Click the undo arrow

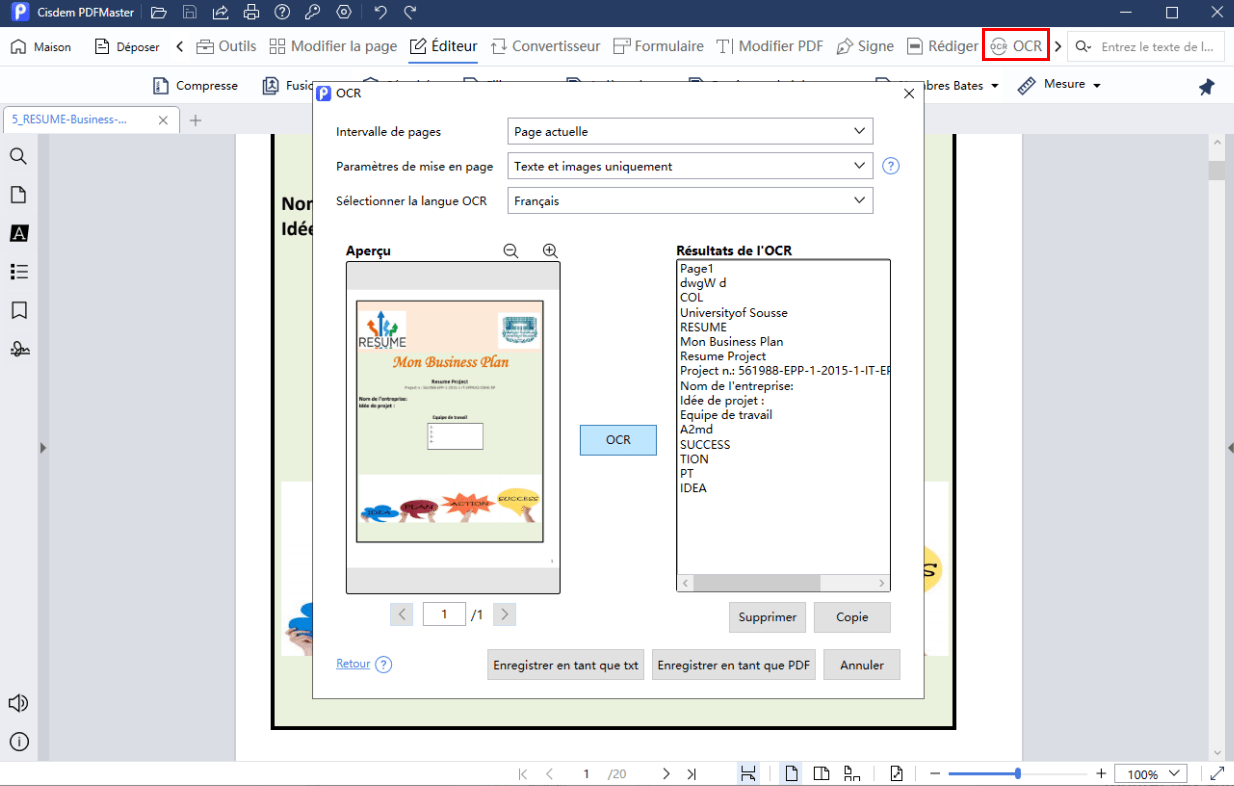(380, 13)
